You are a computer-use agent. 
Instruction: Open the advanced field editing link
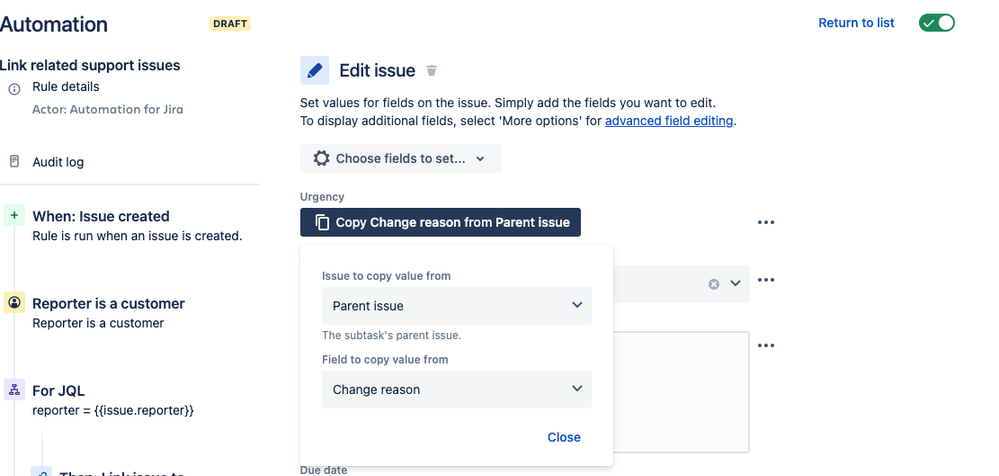pos(669,121)
